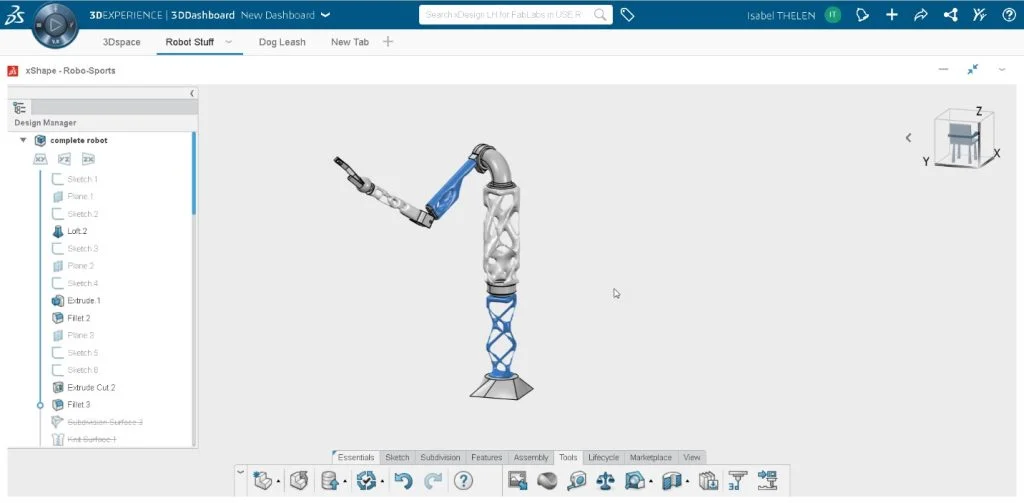Open the New Dashboard dropdown
This screenshot has height=503, width=1024.
pos(326,15)
